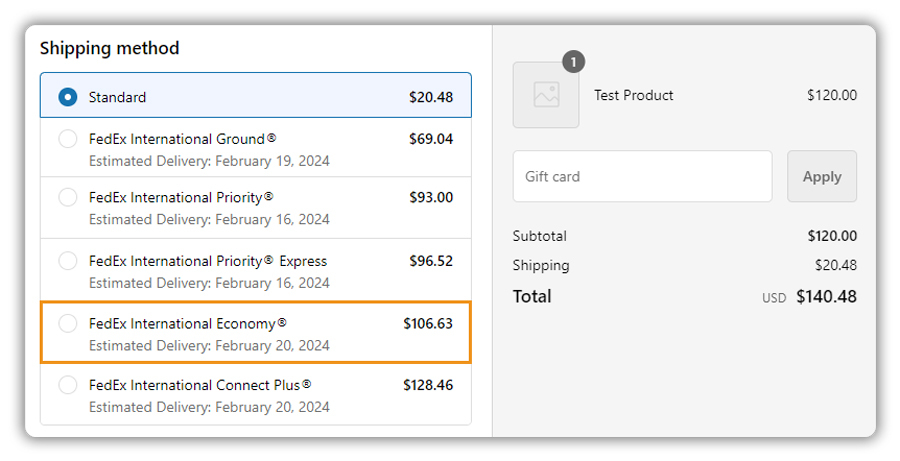Click the $128.46 Connect Plus price

427,385
